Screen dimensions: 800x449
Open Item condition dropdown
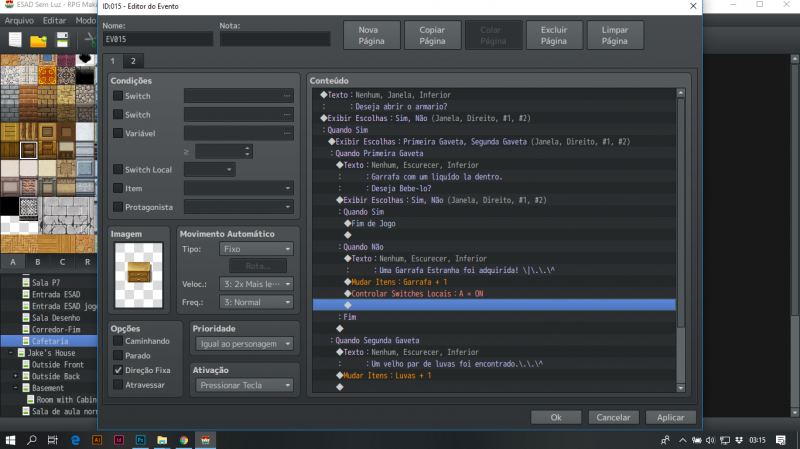coord(239,188)
